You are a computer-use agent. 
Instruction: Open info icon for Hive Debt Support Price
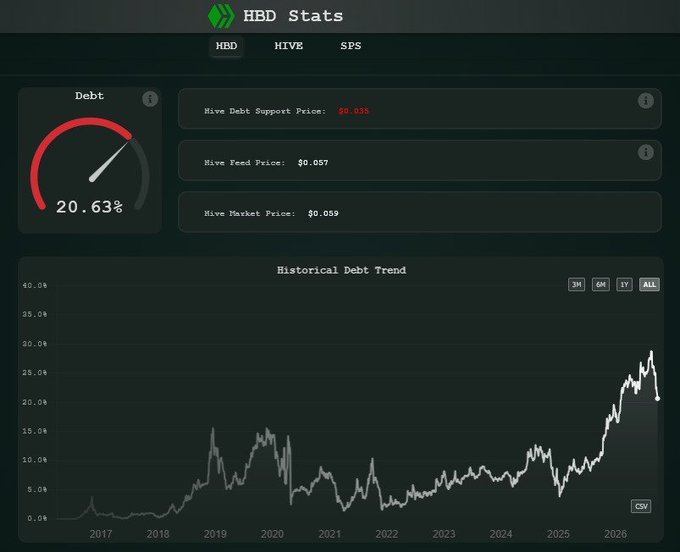(x=646, y=101)
